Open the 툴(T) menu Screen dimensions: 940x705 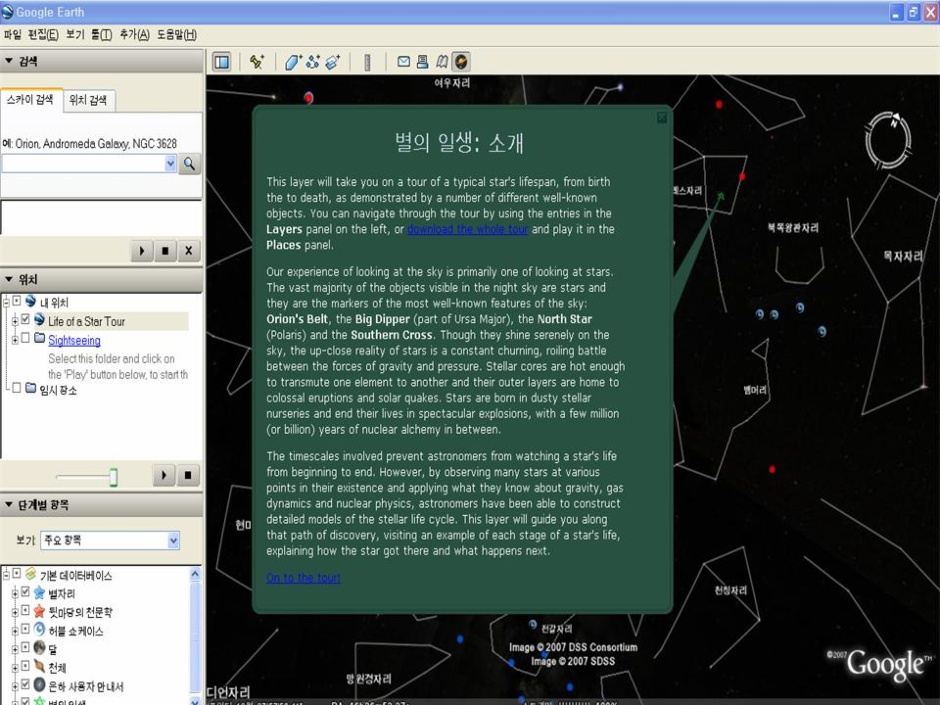(101, 35)
